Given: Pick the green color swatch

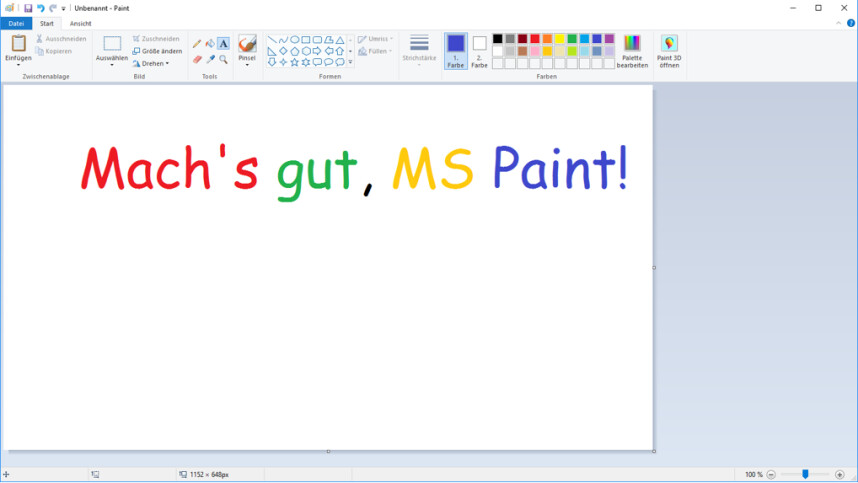Looking at the screenshot, I should (x=572, y=38).
